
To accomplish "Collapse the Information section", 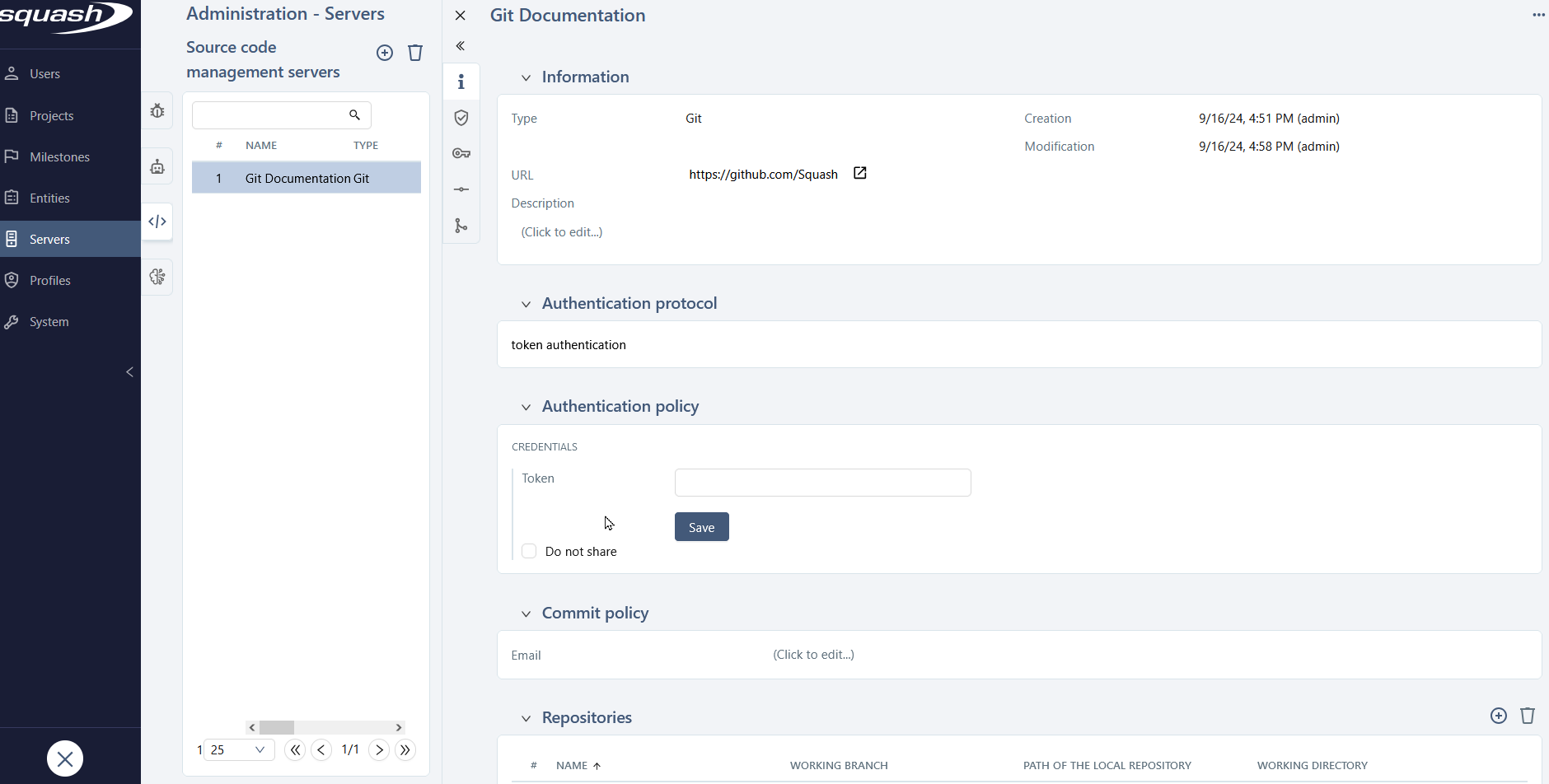I will point(526,77).
